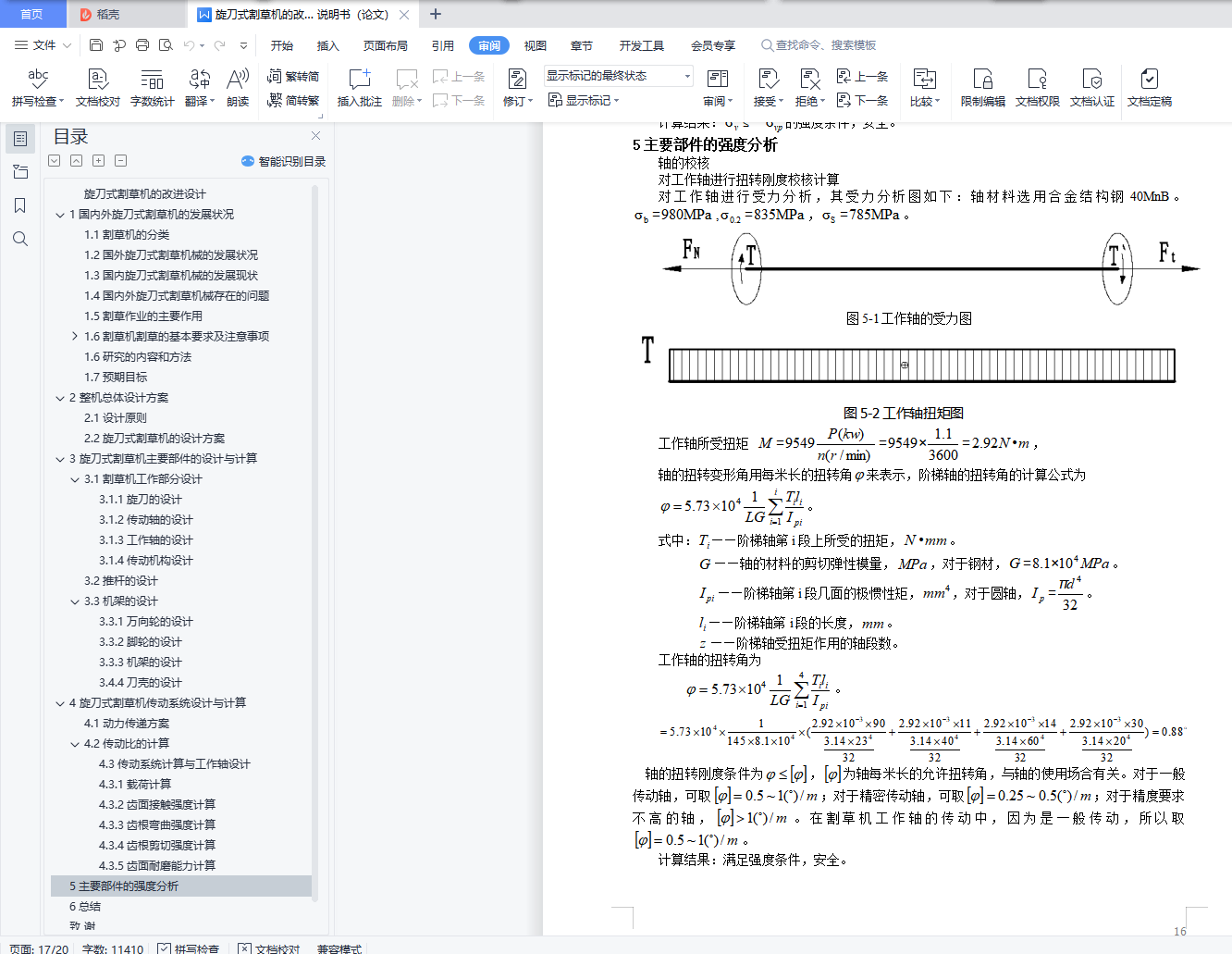Collapse section 1 国内外旋刀式割草机的发展状况
The image size is (1232, 954).
pos(60,215)
